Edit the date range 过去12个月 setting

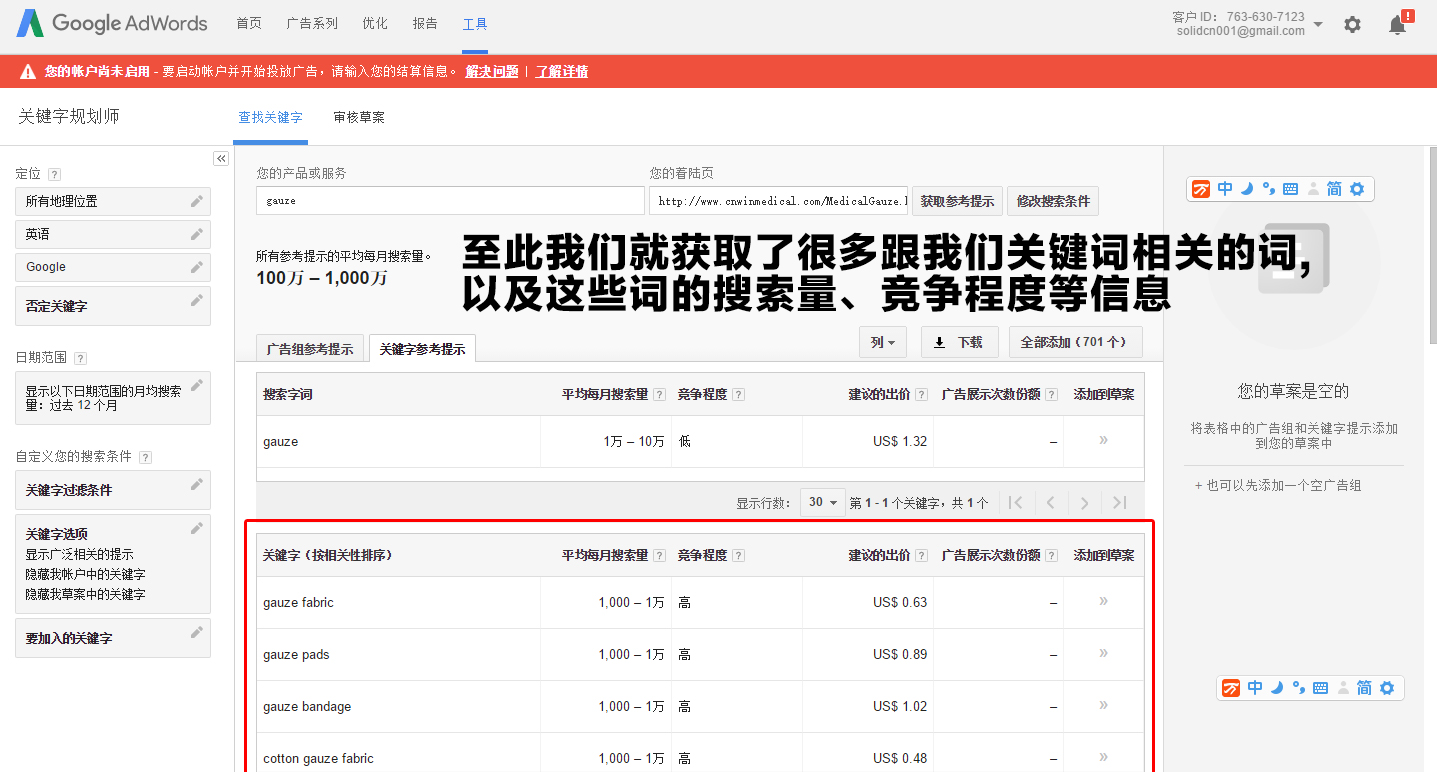(x=197, y=385)
